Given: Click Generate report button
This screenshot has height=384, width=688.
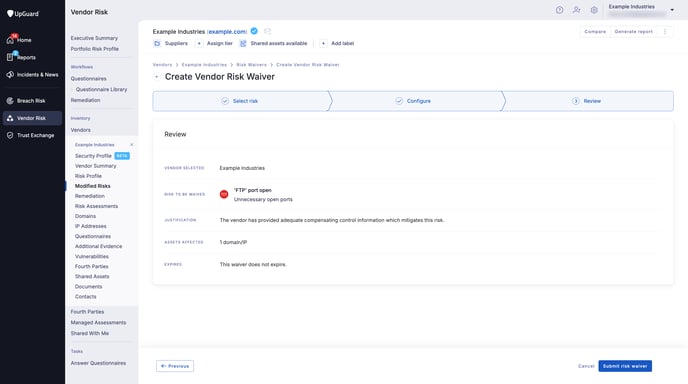Looking at the screenshot, I should (x=633, y=32).
